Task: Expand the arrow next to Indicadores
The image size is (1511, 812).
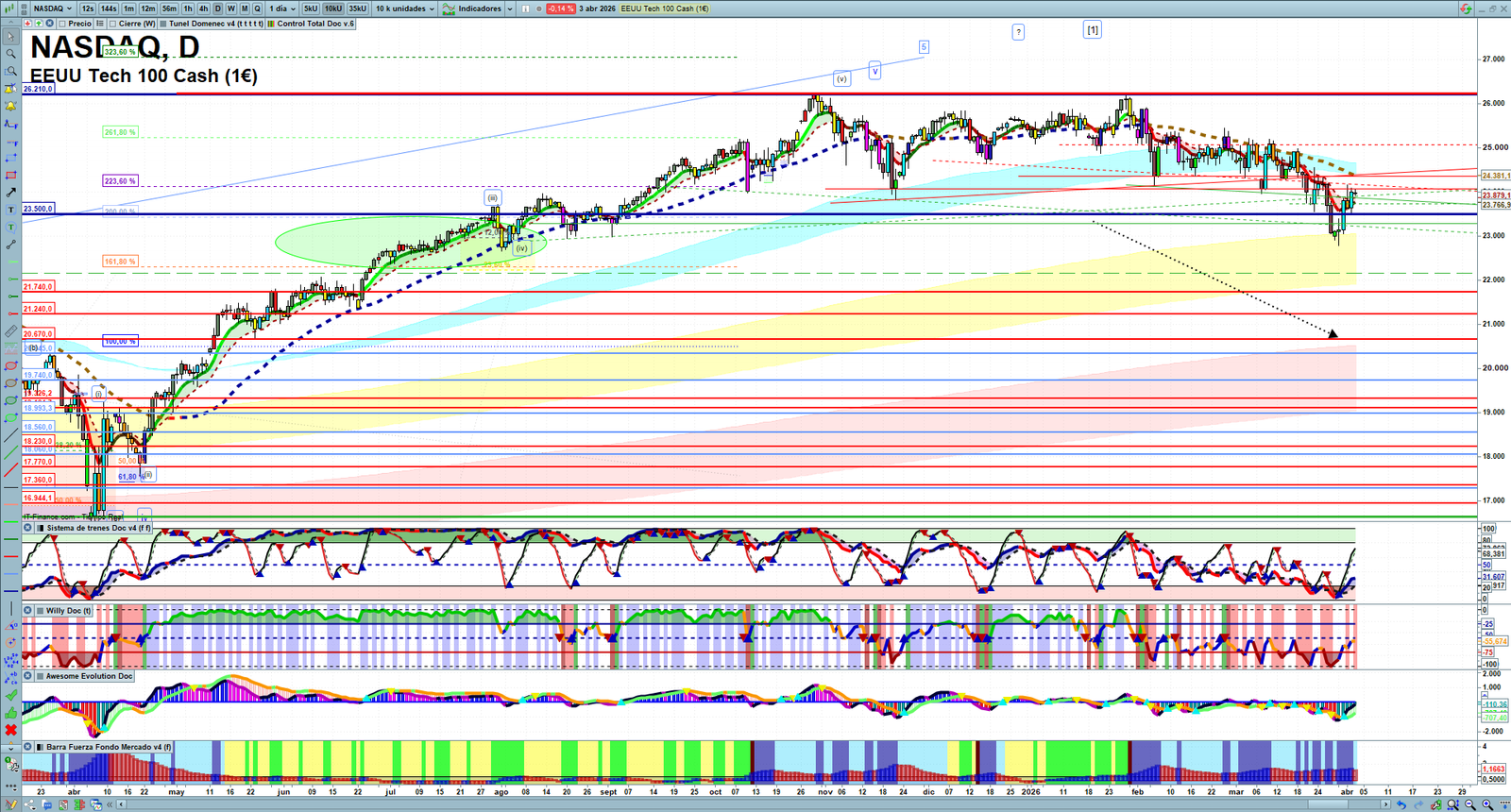Action: [x=510, y=8]
